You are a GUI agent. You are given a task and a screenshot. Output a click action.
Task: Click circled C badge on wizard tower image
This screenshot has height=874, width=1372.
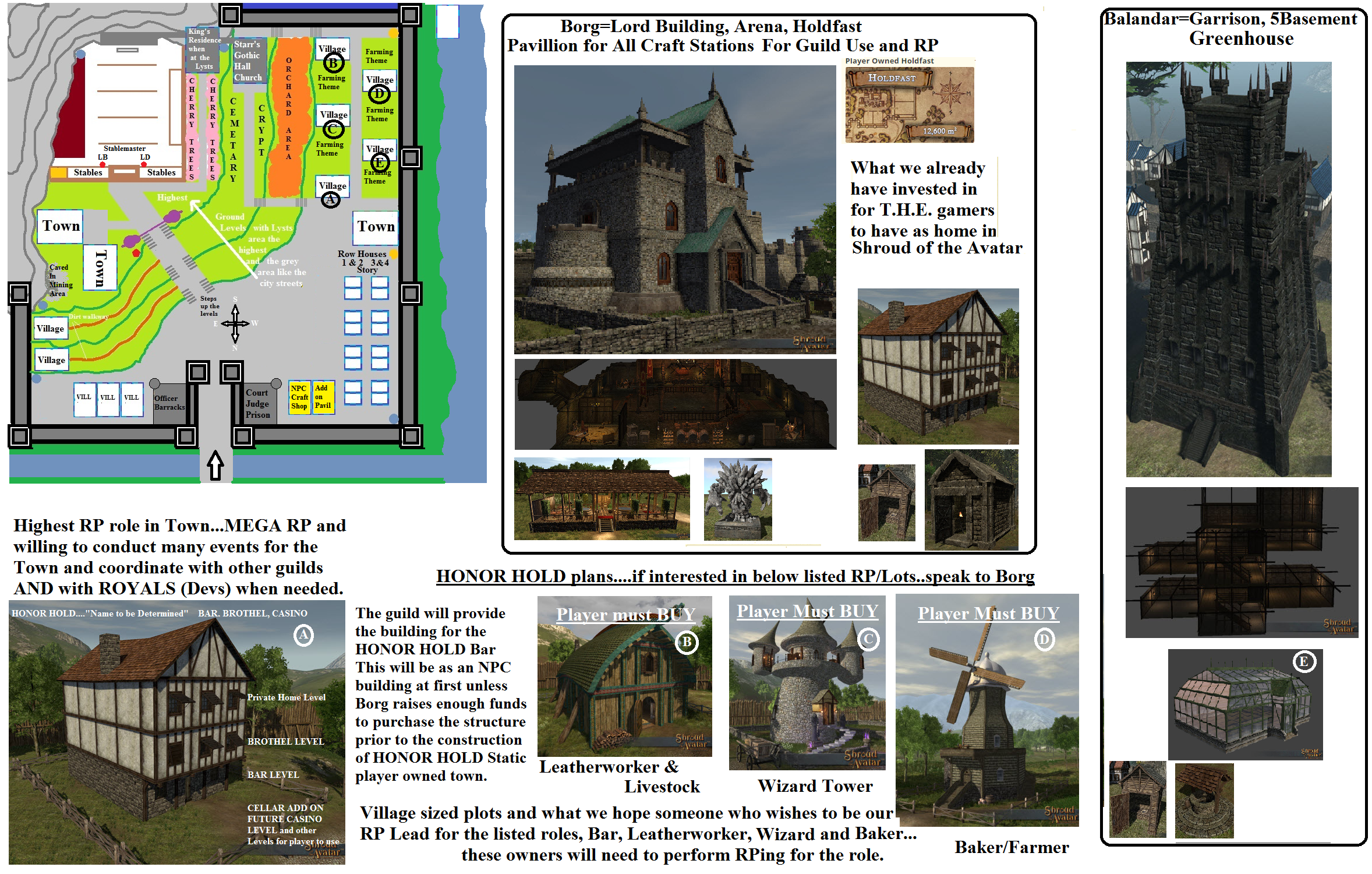[x=868, y=639]
